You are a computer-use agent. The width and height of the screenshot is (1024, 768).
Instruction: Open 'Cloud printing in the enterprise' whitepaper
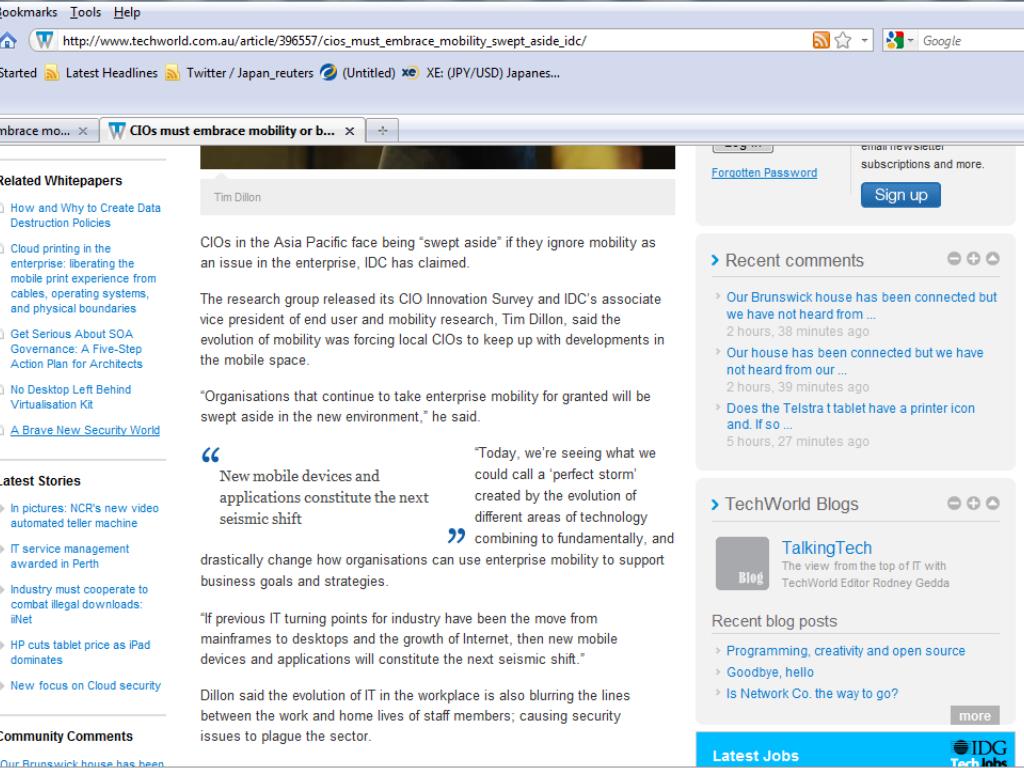83,278
